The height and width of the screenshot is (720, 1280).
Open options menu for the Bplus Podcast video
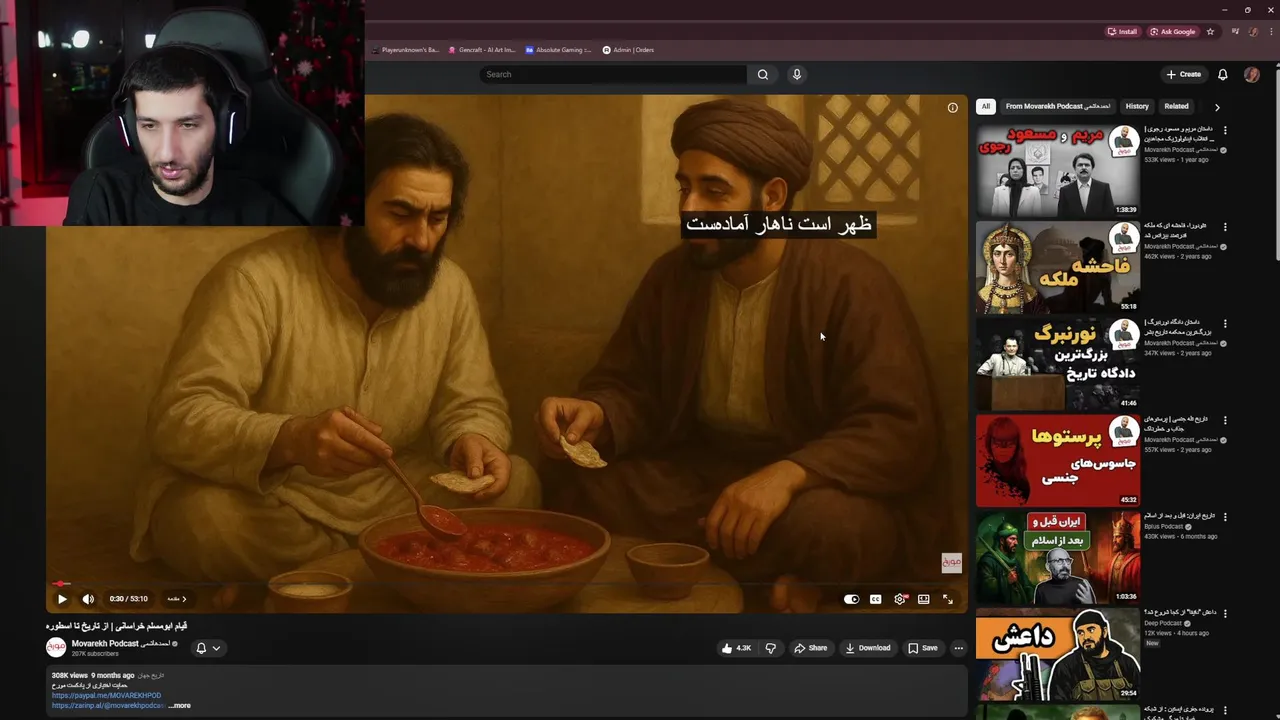click(1225, 517)
